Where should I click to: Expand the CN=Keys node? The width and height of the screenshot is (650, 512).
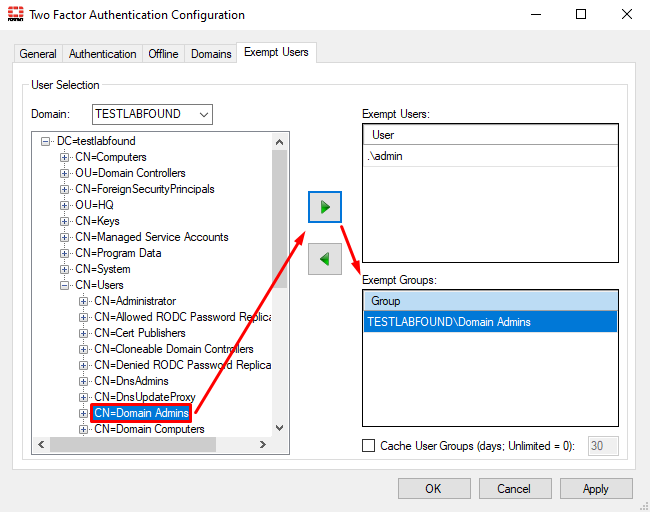(x=64, y=221)
